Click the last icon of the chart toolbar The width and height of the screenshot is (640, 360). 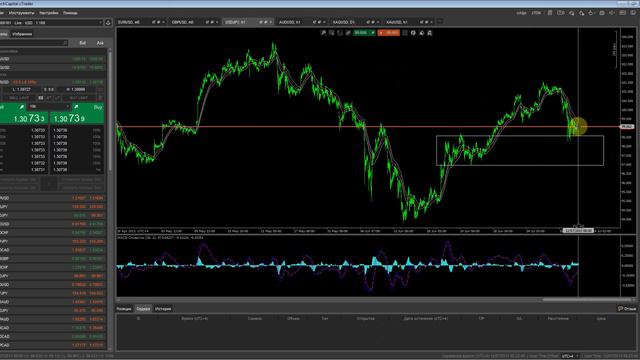coord(430,33)
